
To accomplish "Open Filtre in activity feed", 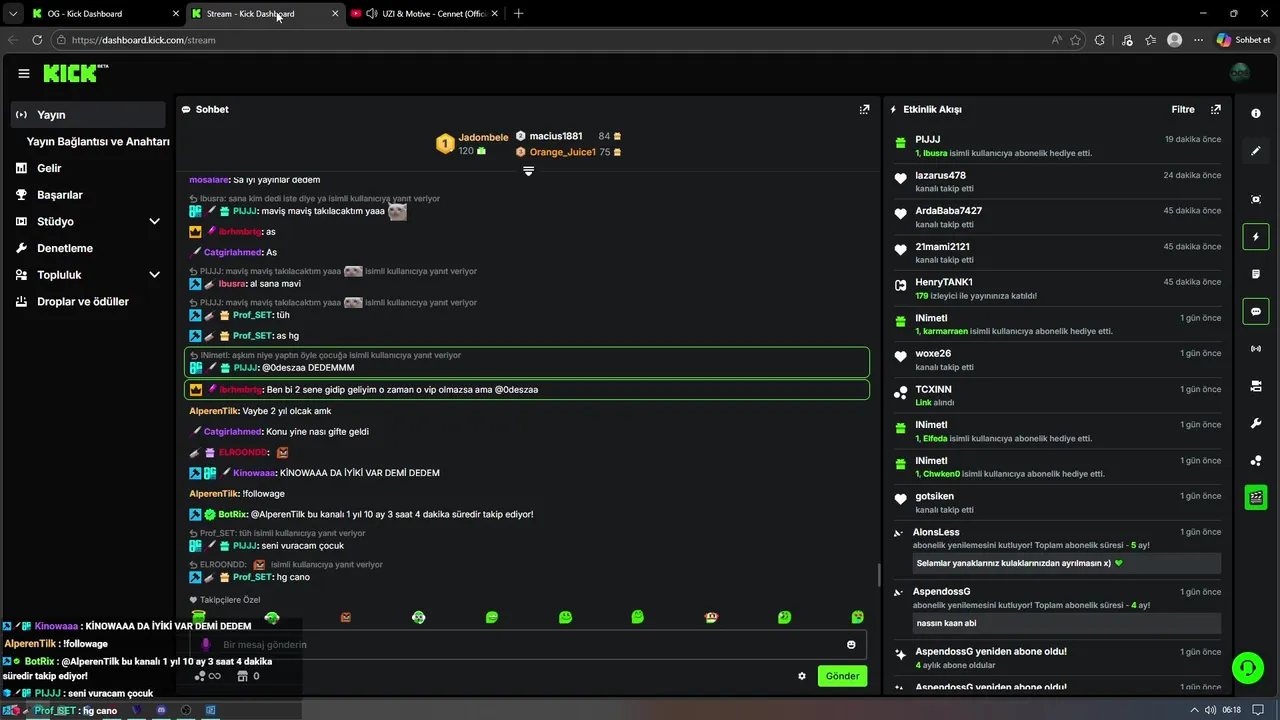I will (x=1183, y=110).
